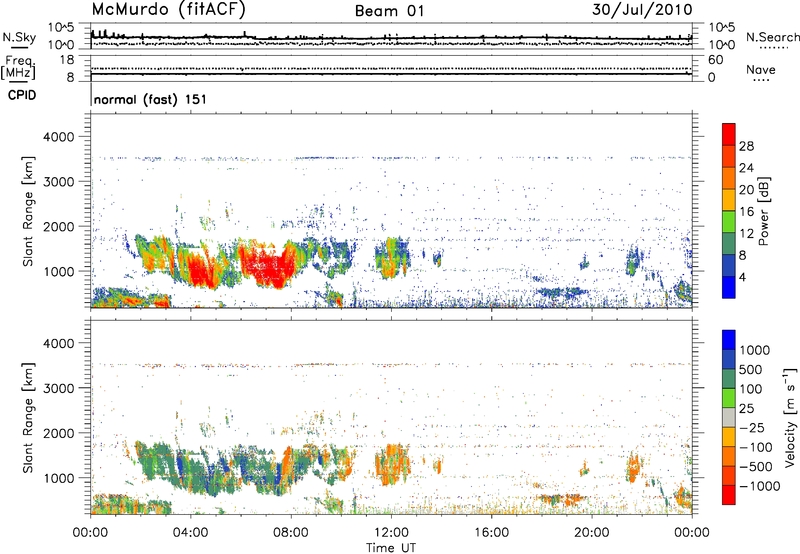Screen dimensions: 800x554
Task: Click the "16:00" time axis label
Action: 491,533
